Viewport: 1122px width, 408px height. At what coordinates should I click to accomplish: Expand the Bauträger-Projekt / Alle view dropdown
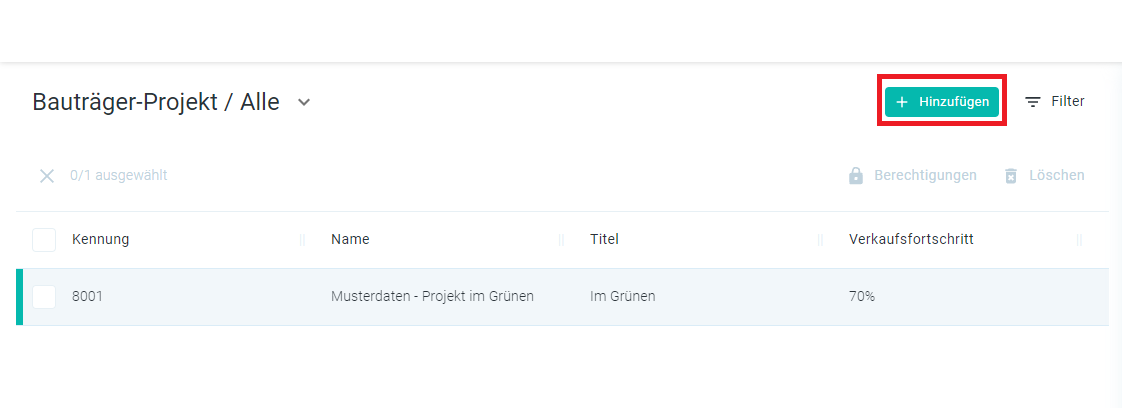304,102
